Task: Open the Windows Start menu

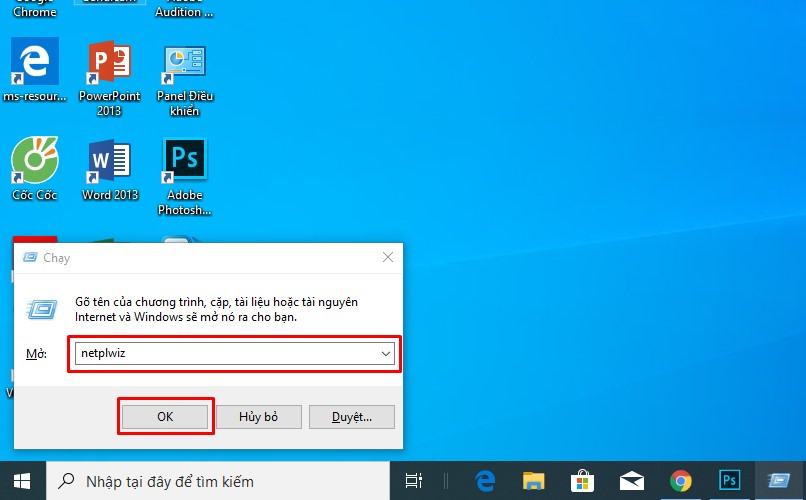Action: pos(23,482)
